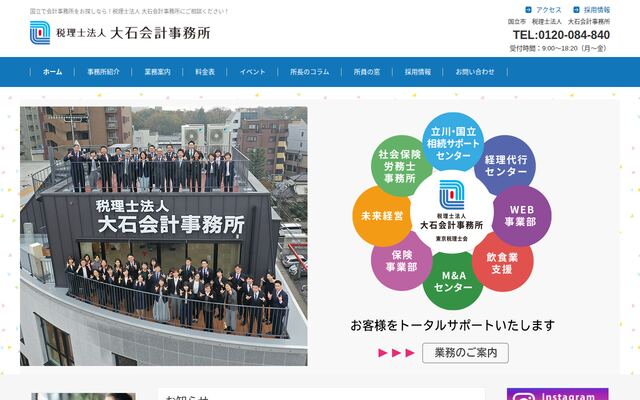Open 採用情報 in the blue navigation bar
Viewport: 640px width, 400px height.
418,72
